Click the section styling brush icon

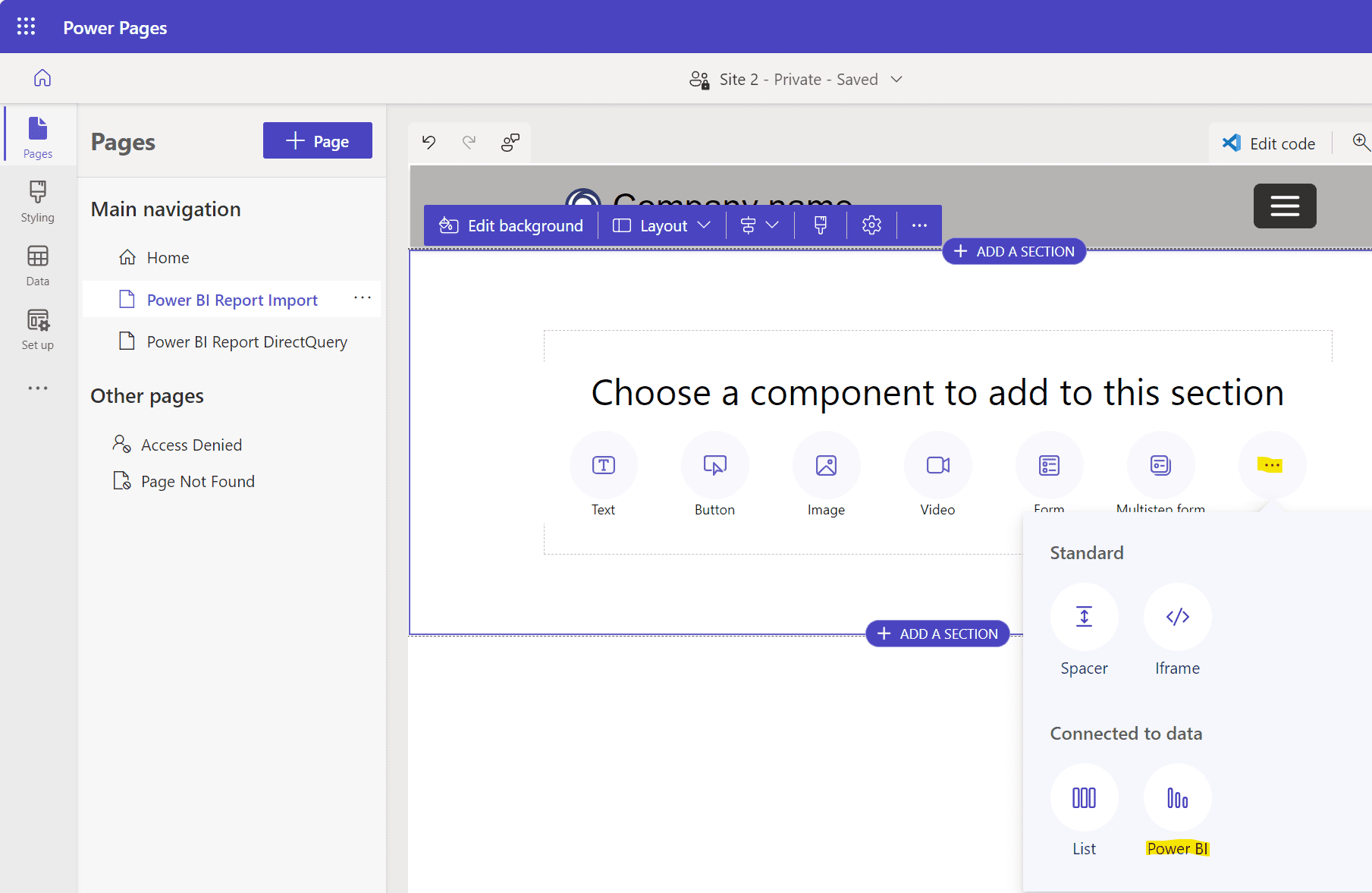(x=821, y=225)
